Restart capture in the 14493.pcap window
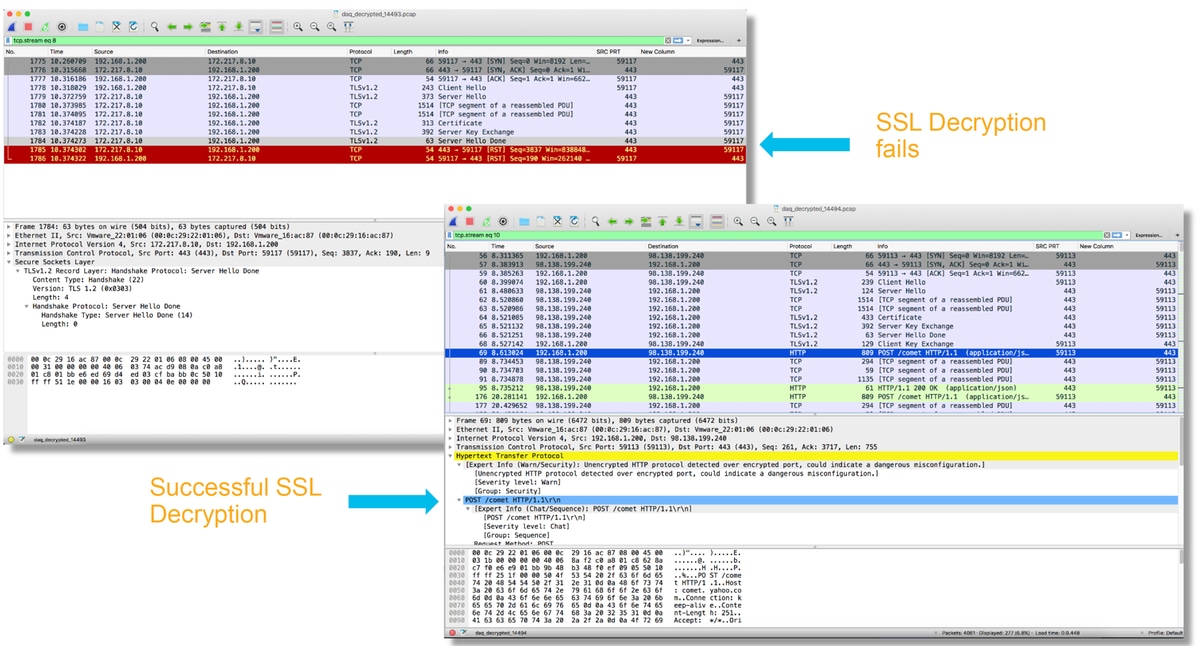The image size is (1200, 646). click(45, 27)
